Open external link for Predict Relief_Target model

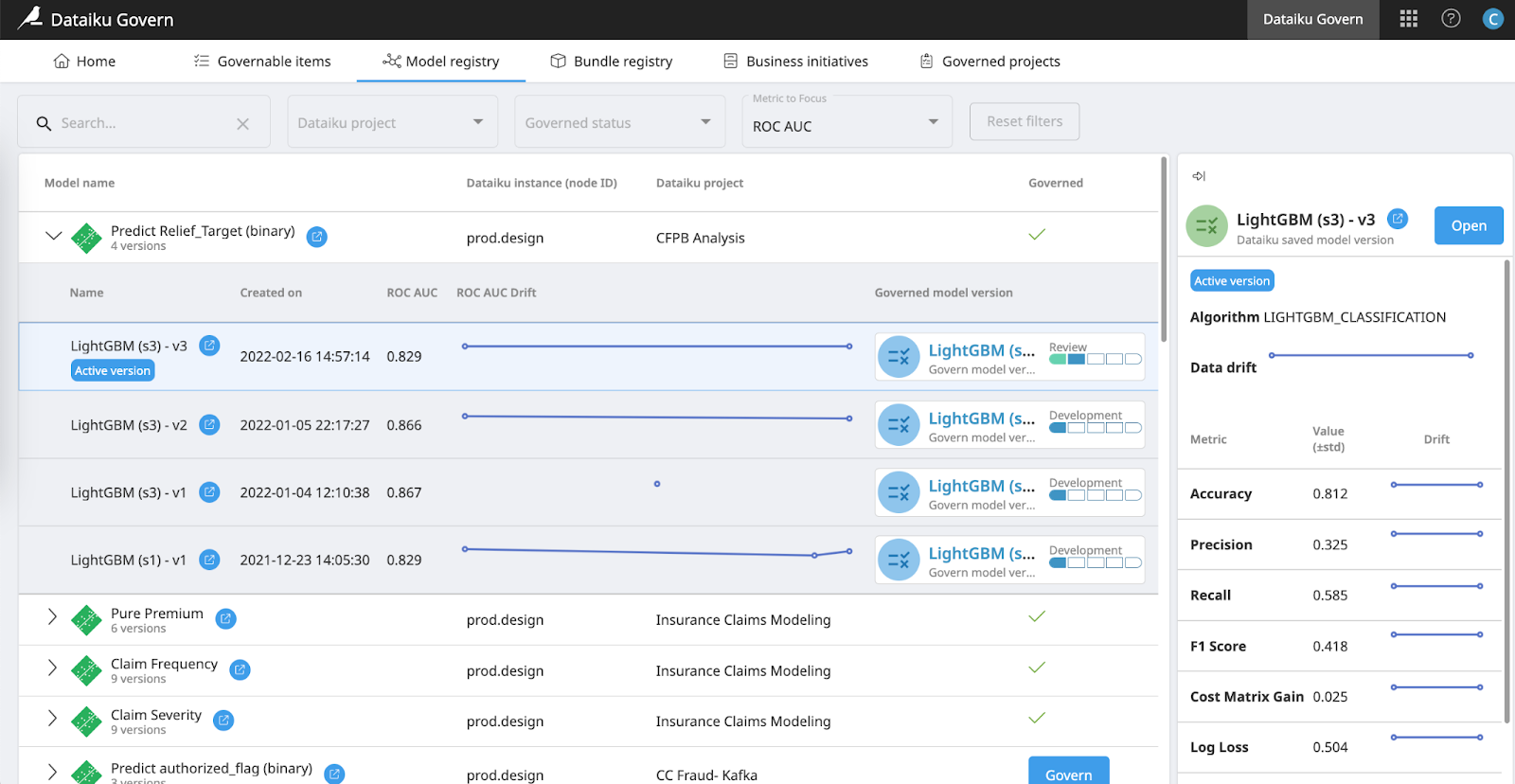[317, 237]
